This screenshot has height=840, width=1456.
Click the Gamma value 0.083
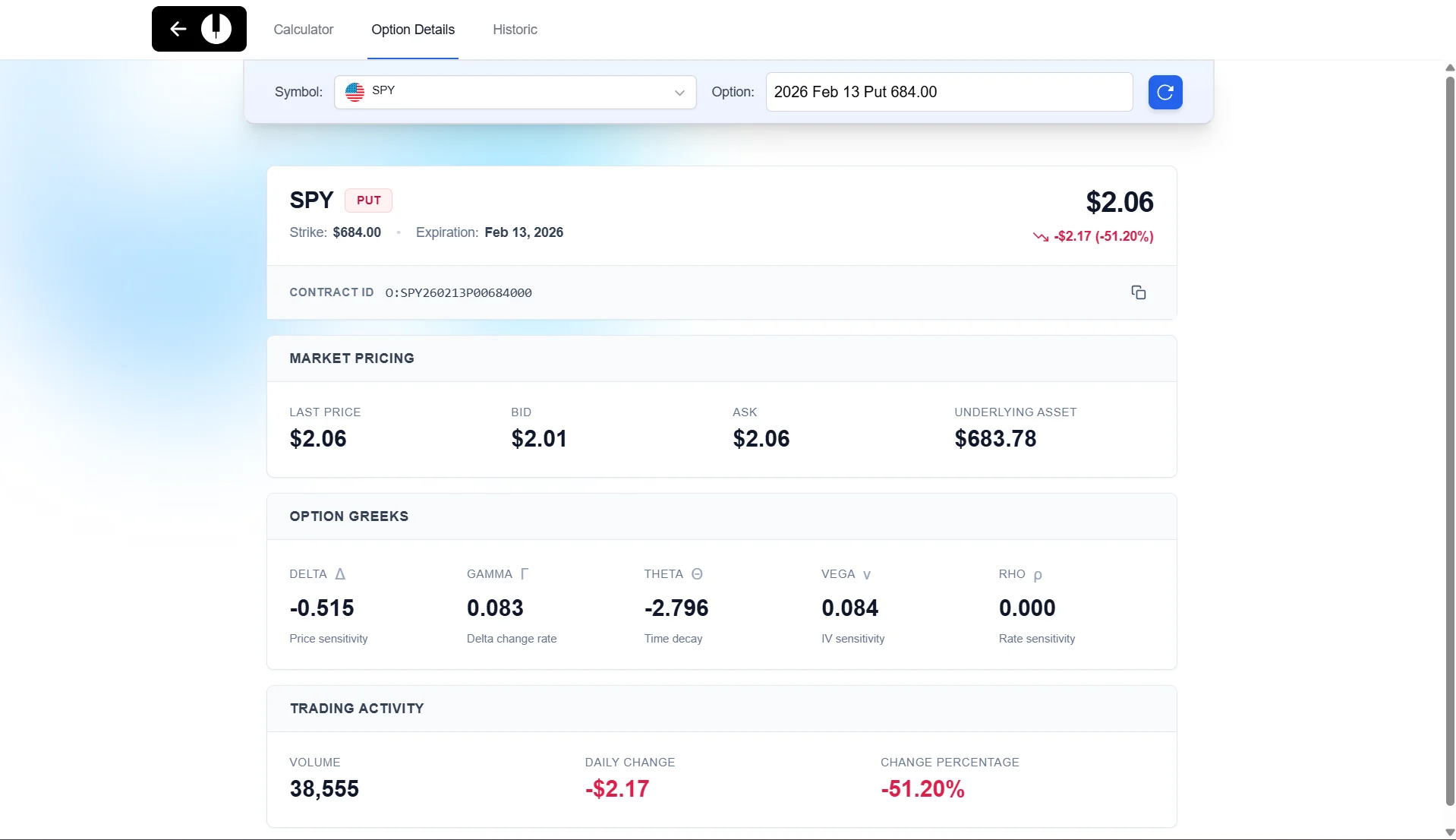[495, 608]
